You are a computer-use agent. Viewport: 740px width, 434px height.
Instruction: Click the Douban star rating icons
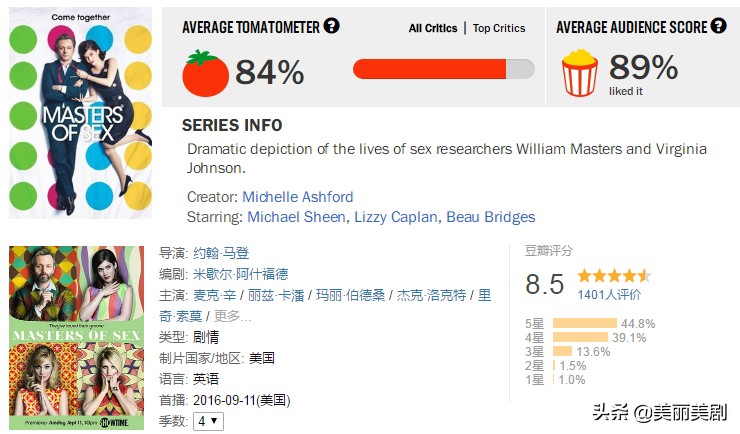[614, 275]
